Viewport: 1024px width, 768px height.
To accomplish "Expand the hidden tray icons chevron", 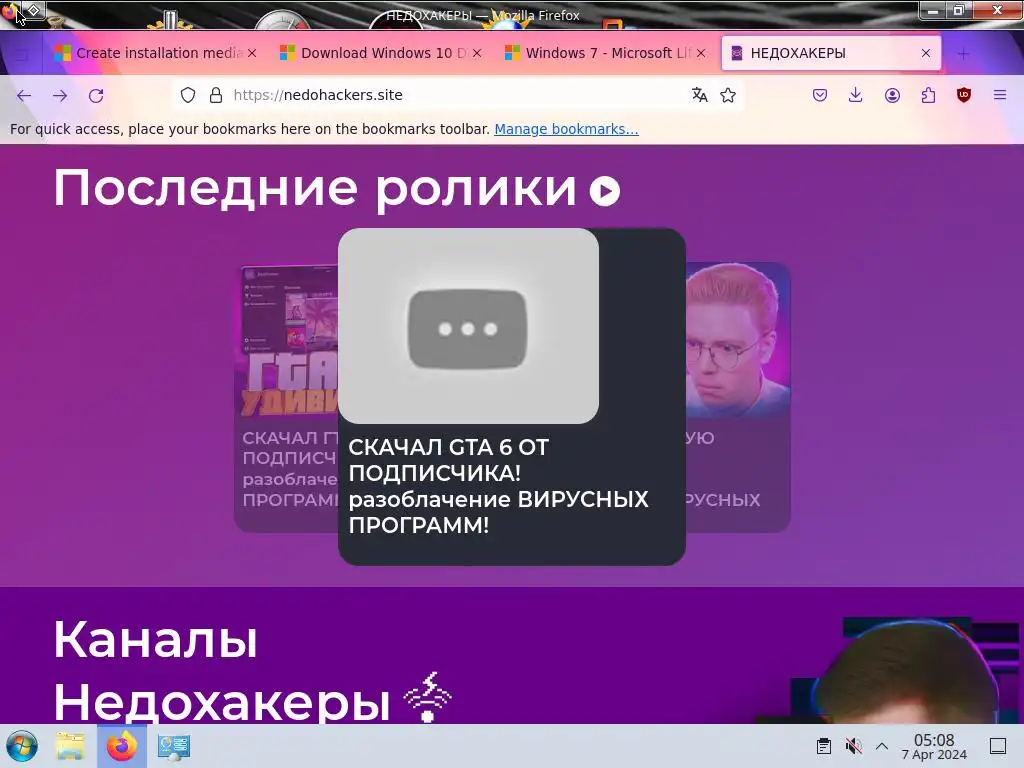I will point(882,746).
